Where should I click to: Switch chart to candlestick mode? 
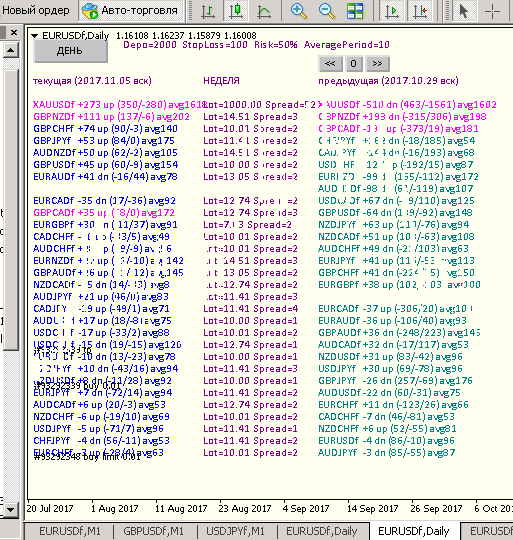click(x=236, y=11)
